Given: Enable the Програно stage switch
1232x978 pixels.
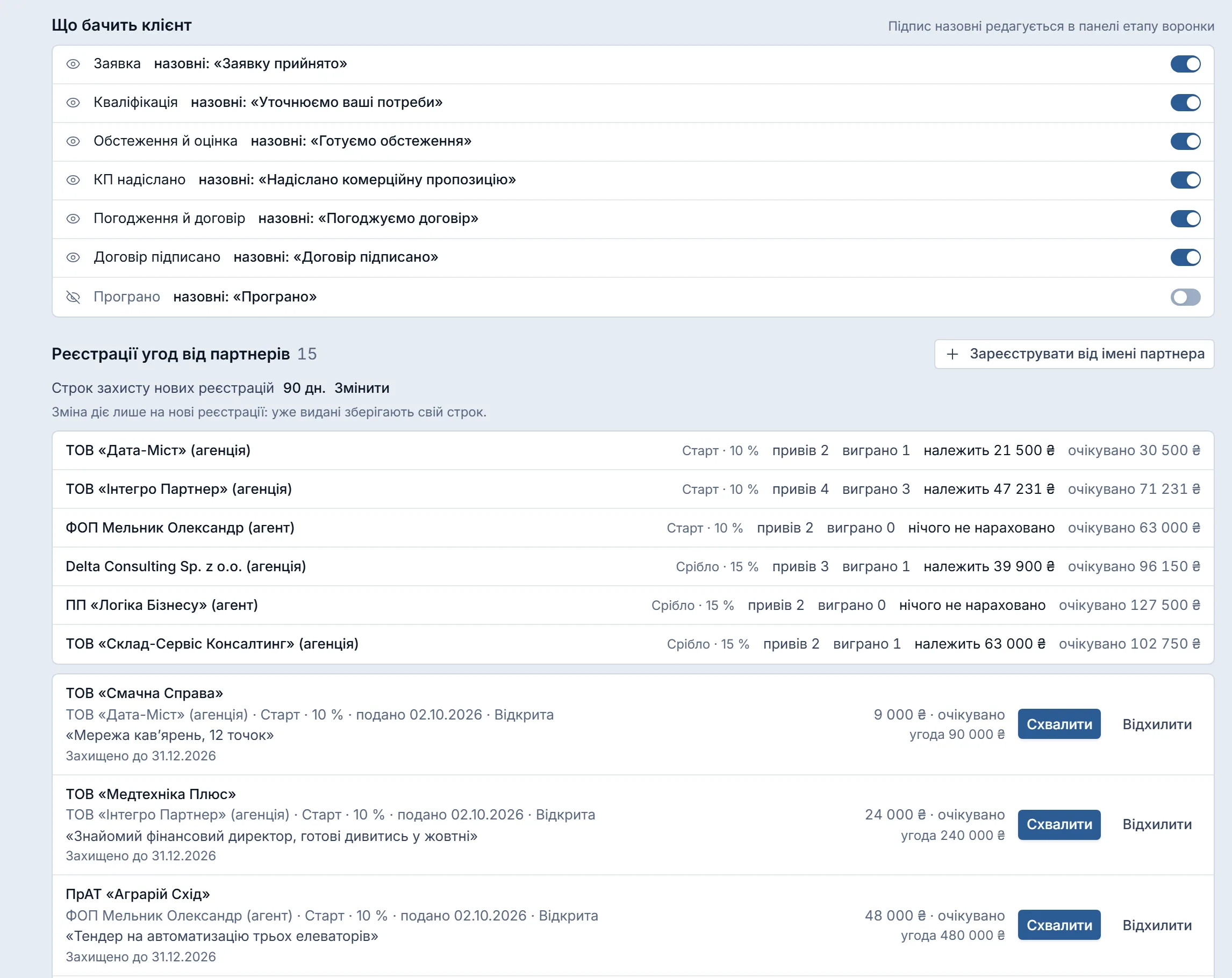Looking at the screenshot, I should tap(1185, 297).
